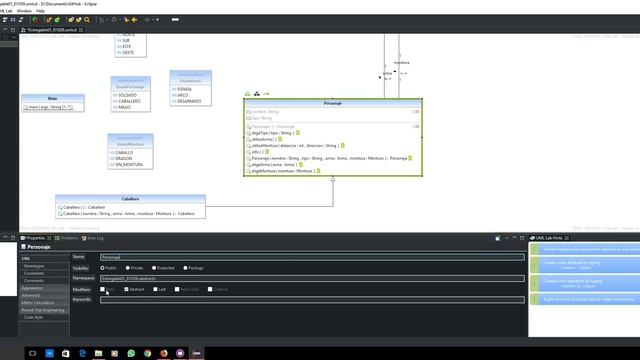The image size is (640, 360).
Task: Click the yellow back arrow toolbar icon
Action: [135, 20]
